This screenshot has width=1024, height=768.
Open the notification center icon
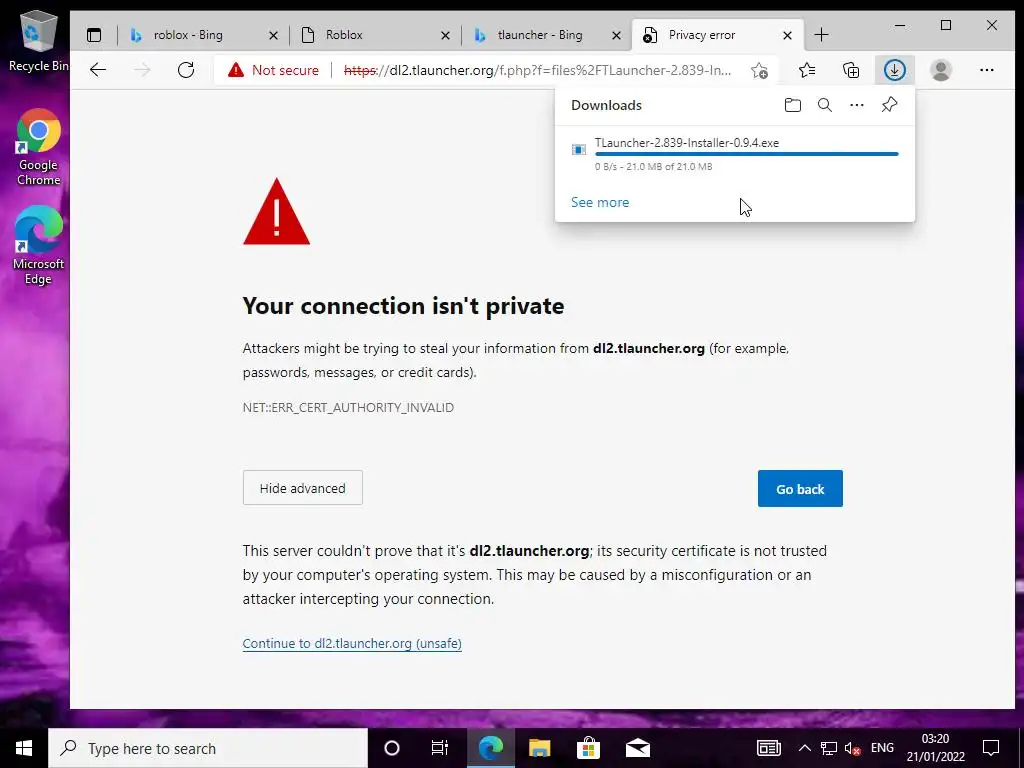(991, 748)
